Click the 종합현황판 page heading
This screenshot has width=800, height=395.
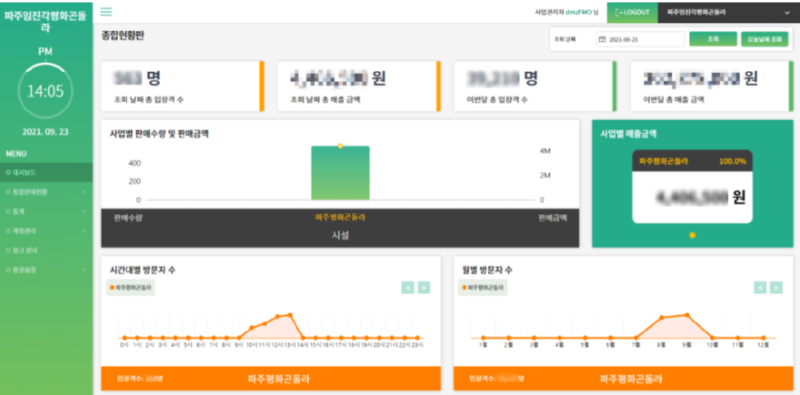[x=122, y=36]
